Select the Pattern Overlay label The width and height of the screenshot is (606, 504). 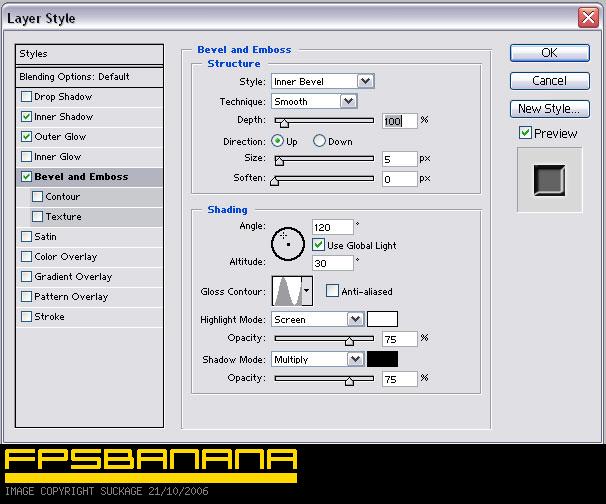(x=71, y=296)
